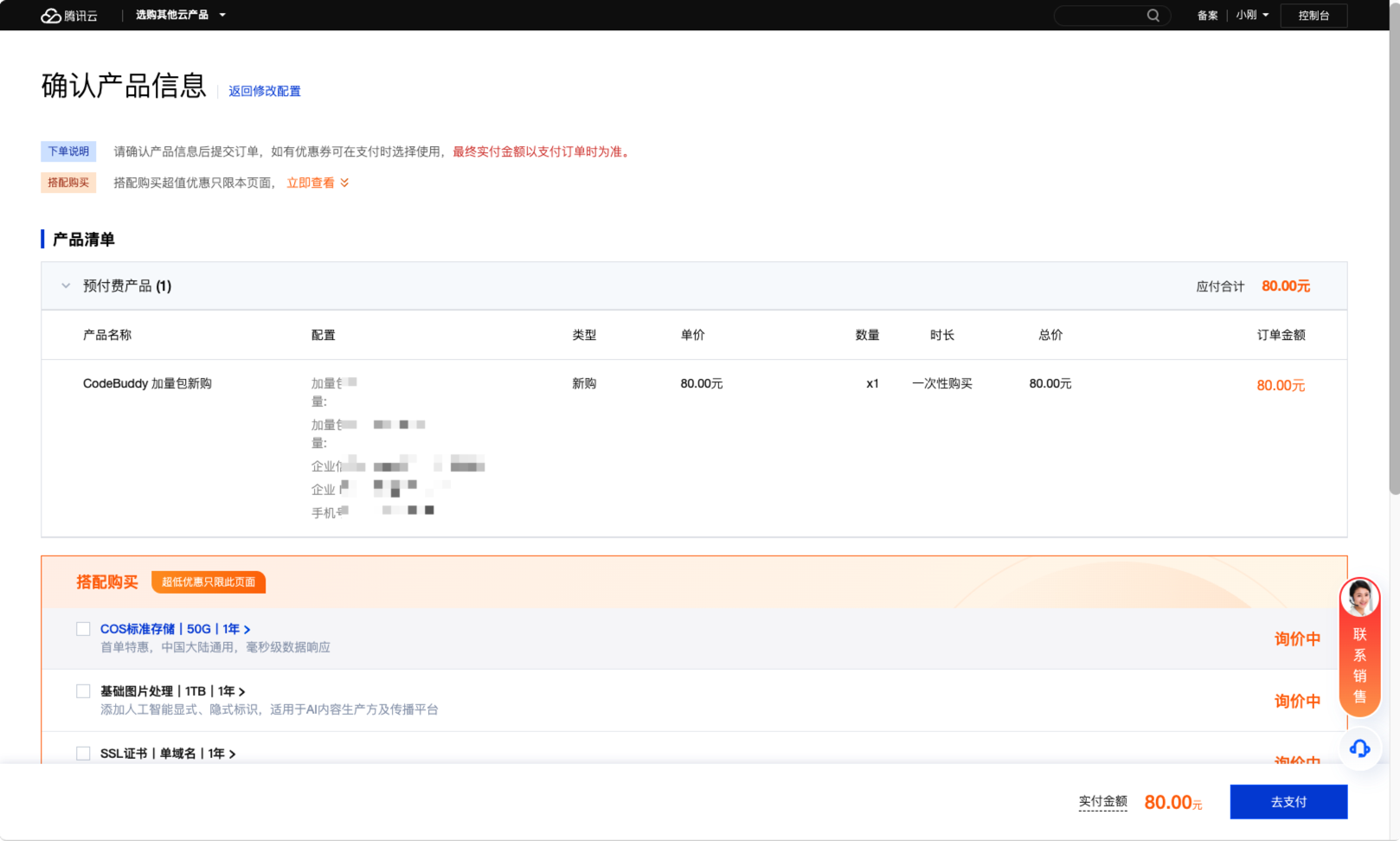1400x841 pixels.
Task: Click the 订单金额 column header
Action: pyautogui.click(x=1281, y=335)
